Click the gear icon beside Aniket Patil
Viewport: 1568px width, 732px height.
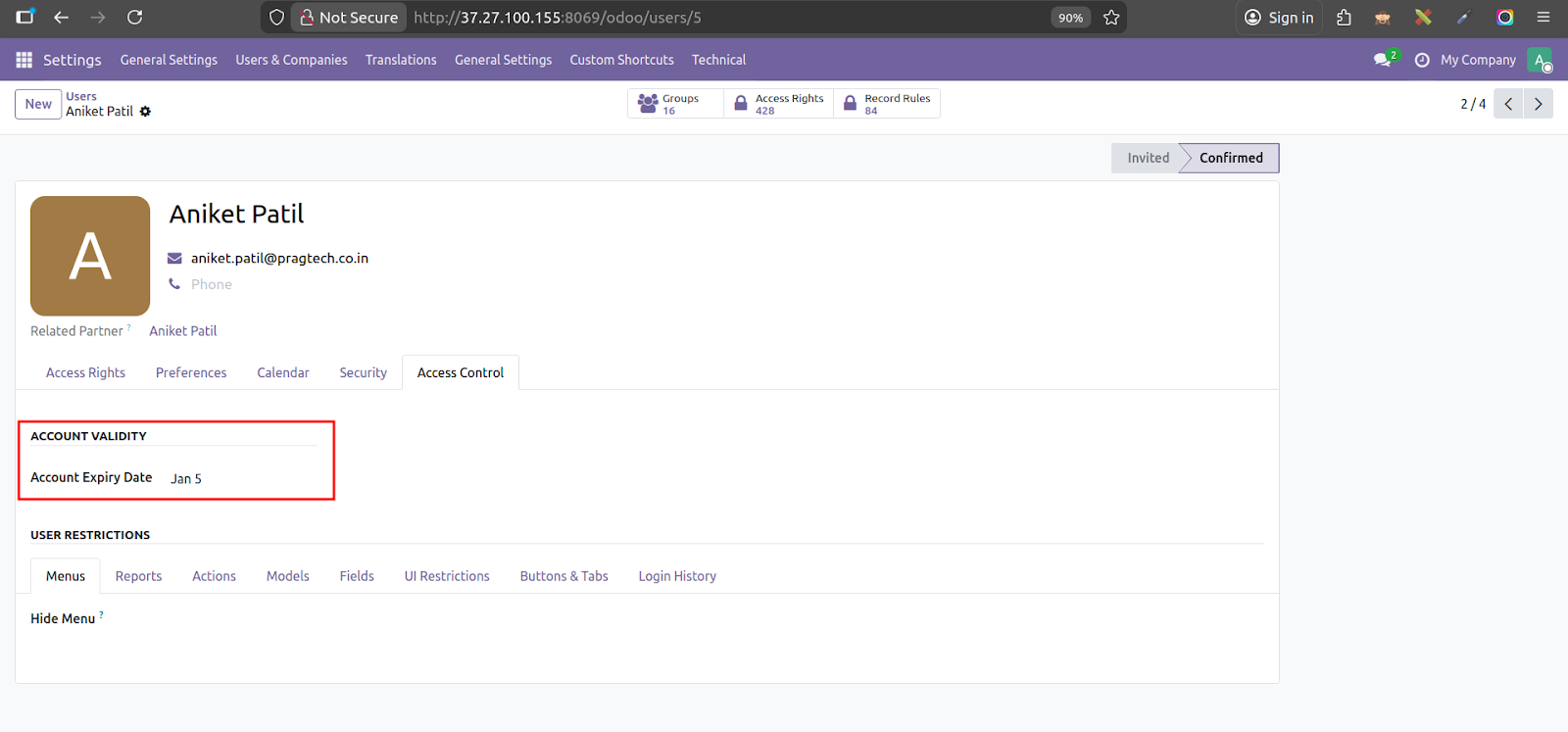tap(145, 112)
